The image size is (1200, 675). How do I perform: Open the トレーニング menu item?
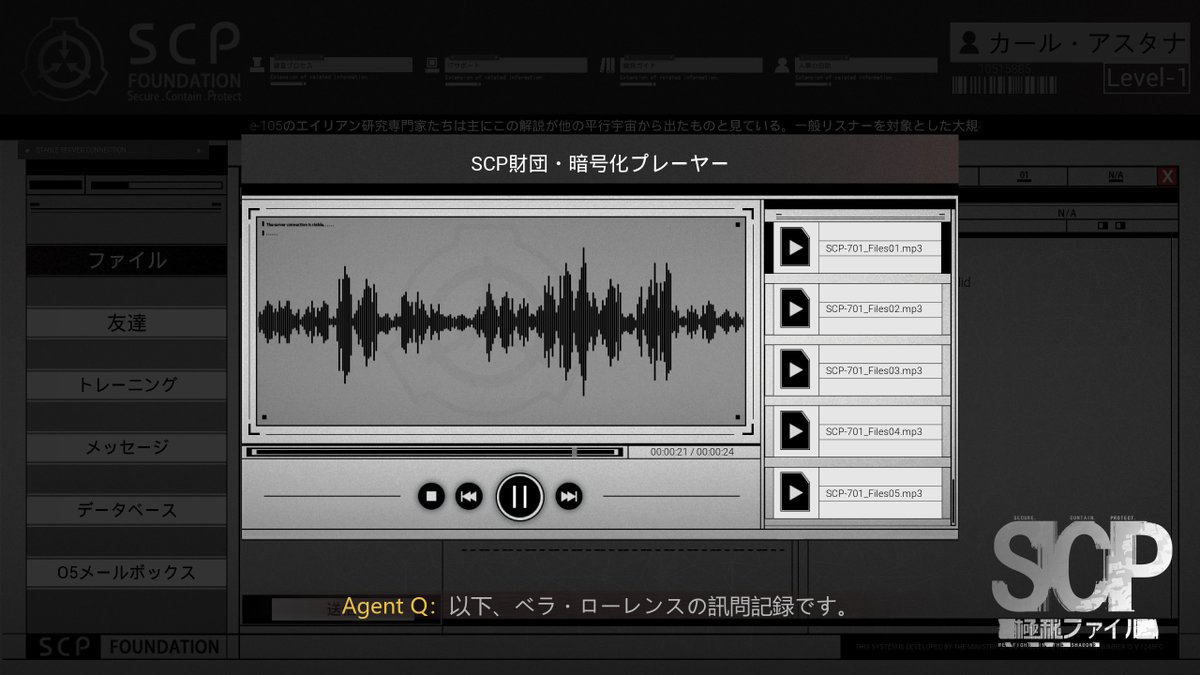point(127,385)
